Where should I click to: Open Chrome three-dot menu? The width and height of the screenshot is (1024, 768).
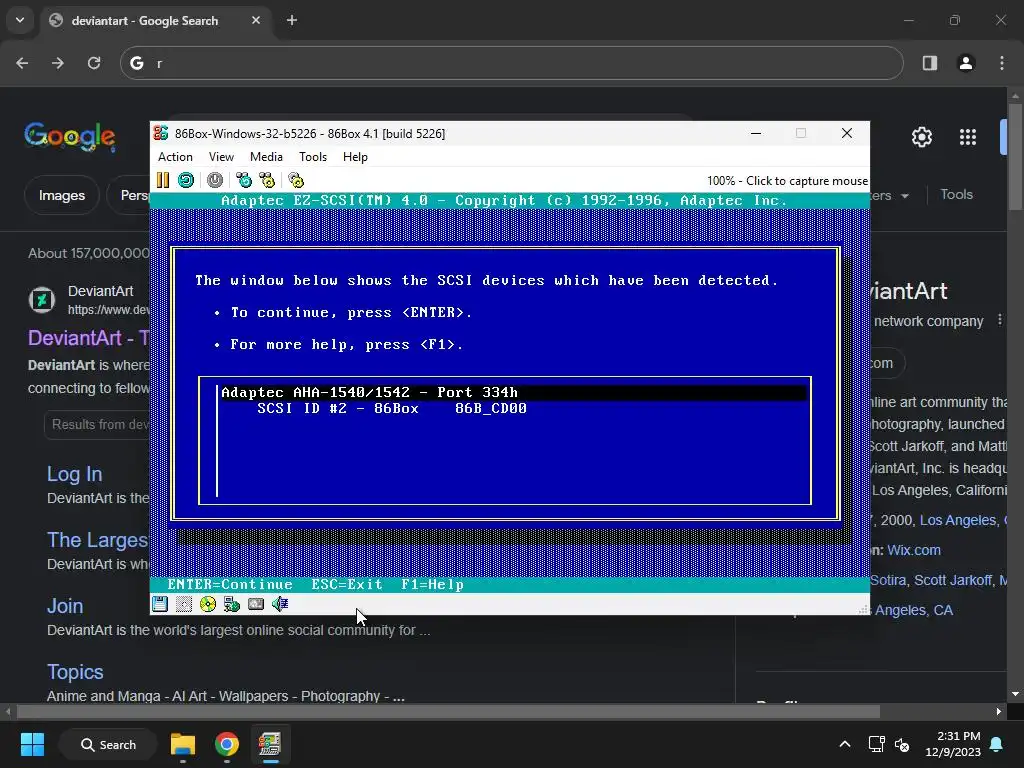1002,63
